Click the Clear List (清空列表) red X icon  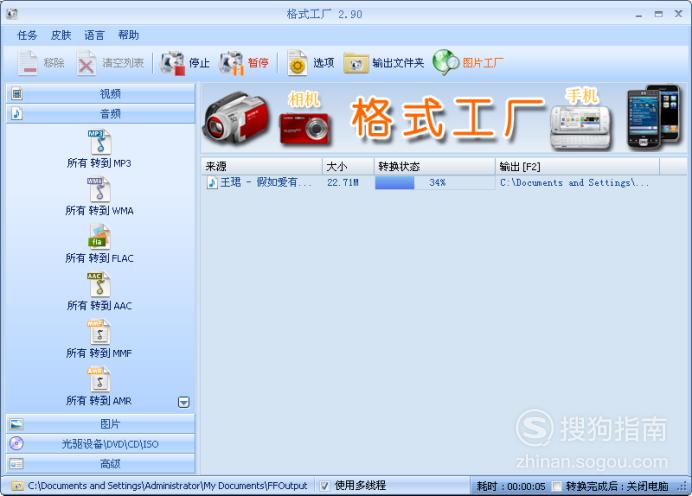(86, 63)
